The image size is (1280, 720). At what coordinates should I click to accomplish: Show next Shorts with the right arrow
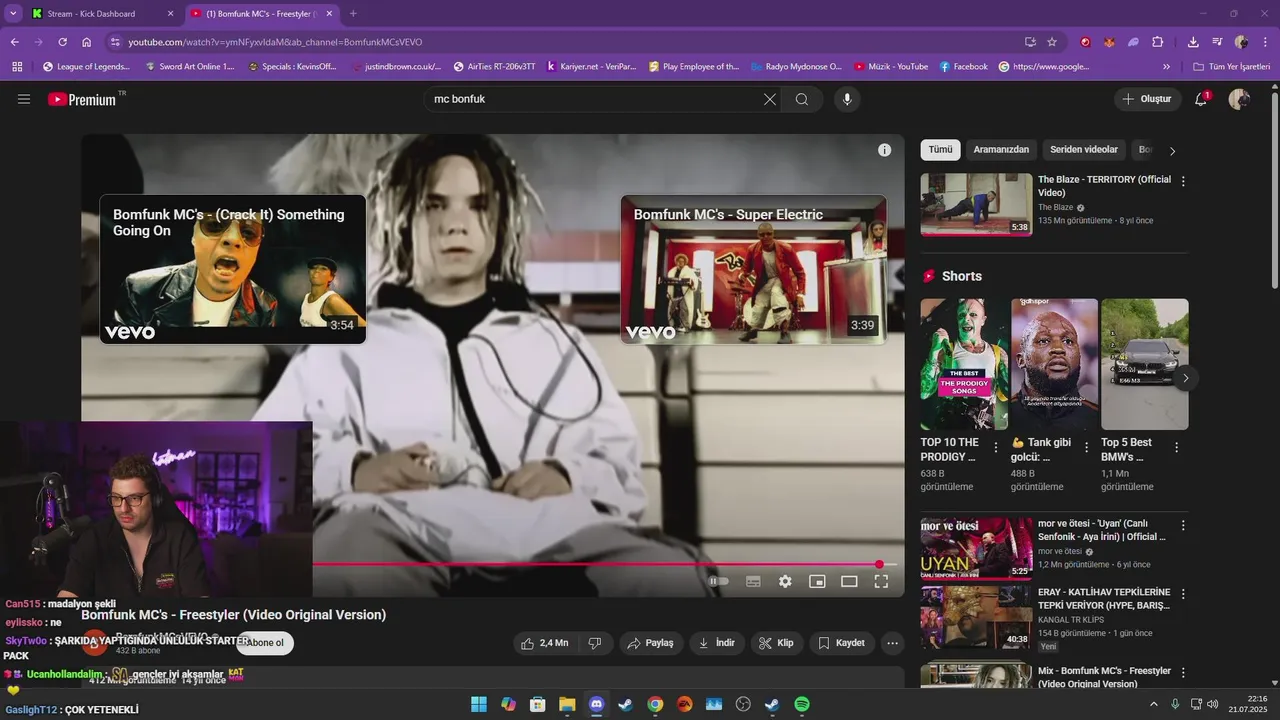(1185, 378)
